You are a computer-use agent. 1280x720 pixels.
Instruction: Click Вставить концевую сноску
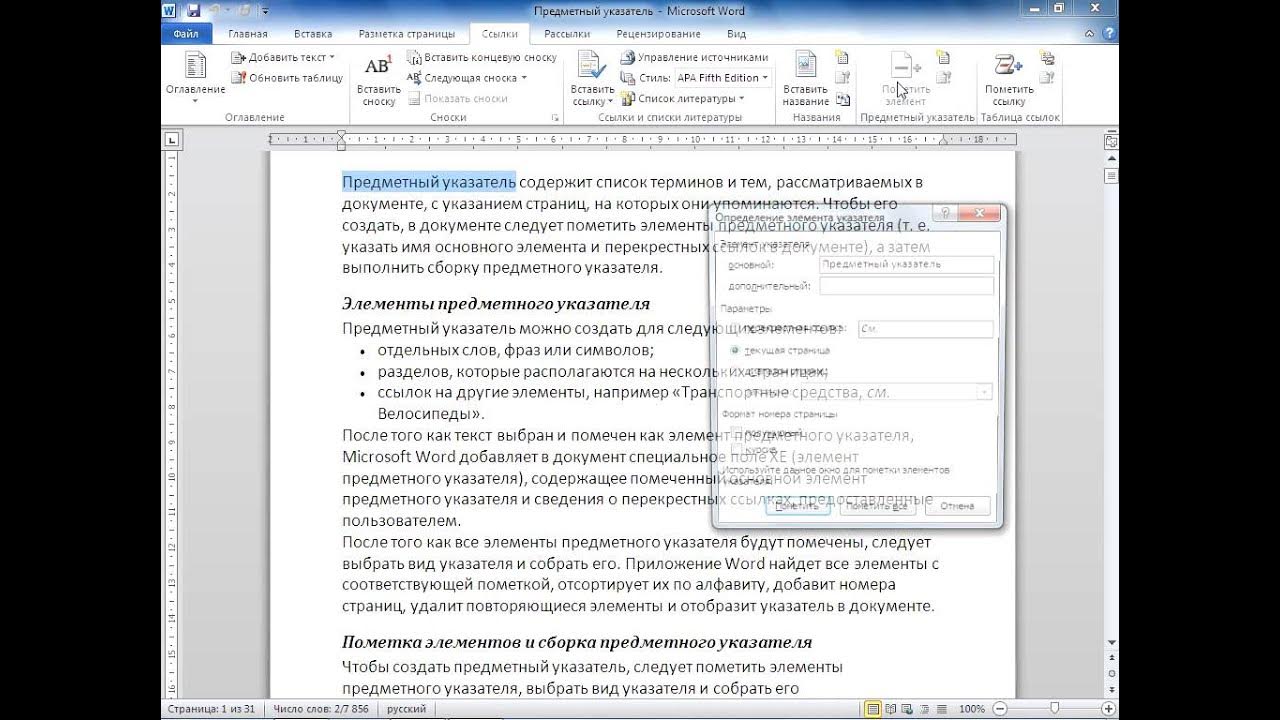[x=482, y=58]
